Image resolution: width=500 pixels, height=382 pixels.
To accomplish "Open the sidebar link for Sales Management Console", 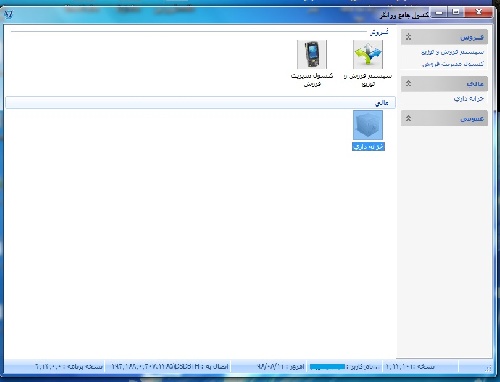I will click(453, 63).
